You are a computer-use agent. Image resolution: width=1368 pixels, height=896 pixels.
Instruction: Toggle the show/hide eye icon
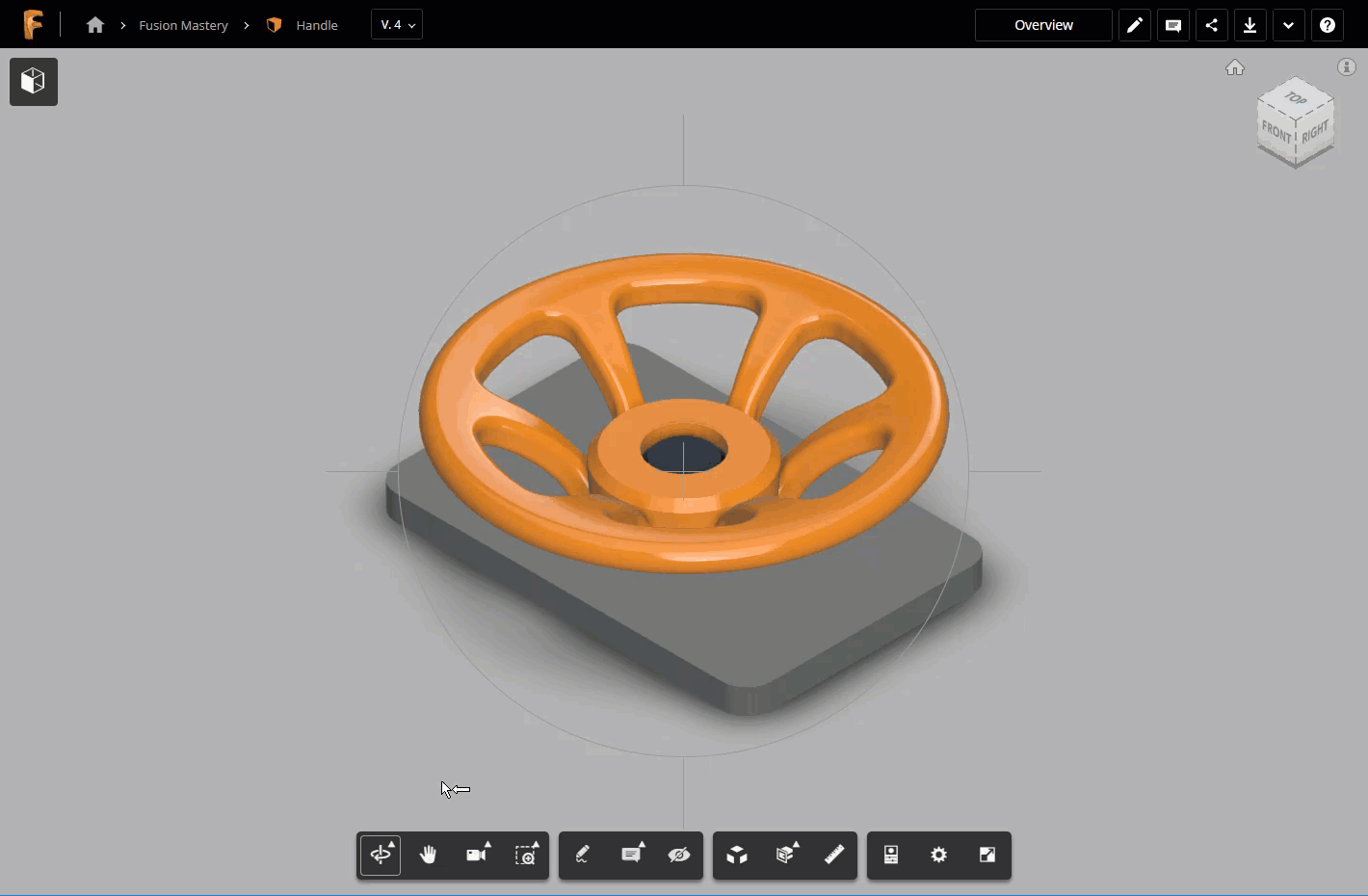coord(679,856)
